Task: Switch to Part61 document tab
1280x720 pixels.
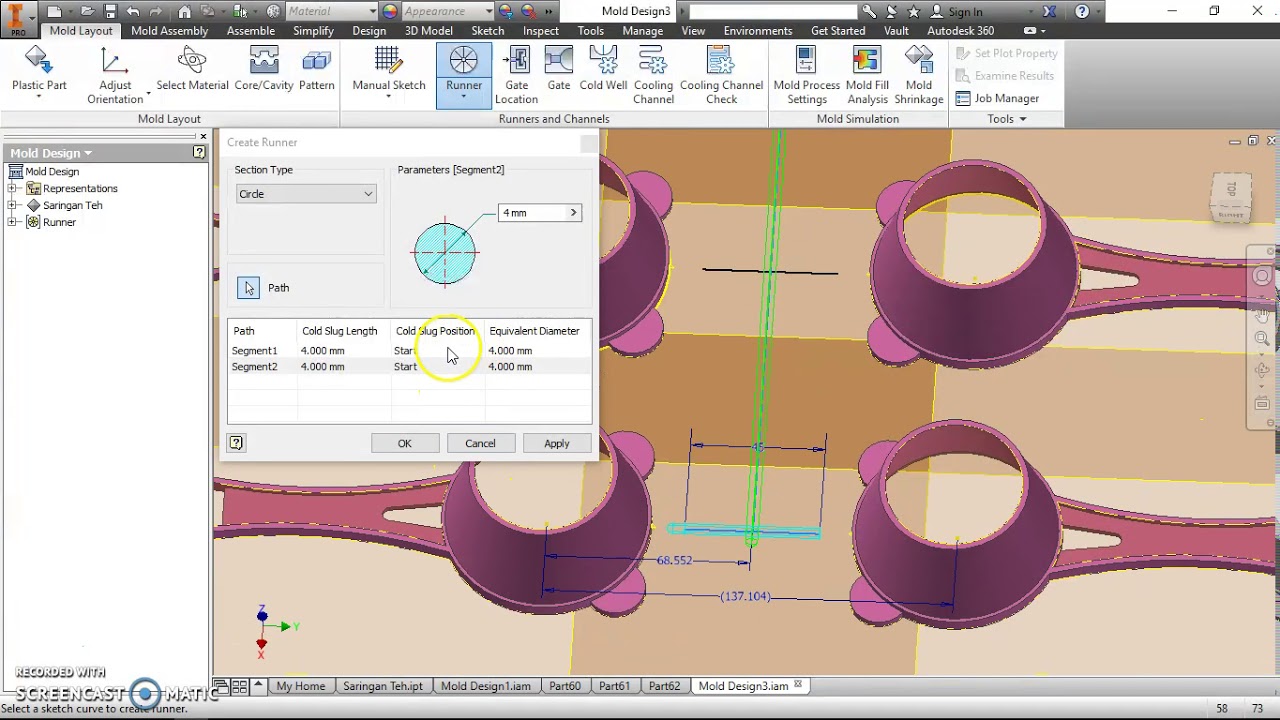Action: coord(614,686)
